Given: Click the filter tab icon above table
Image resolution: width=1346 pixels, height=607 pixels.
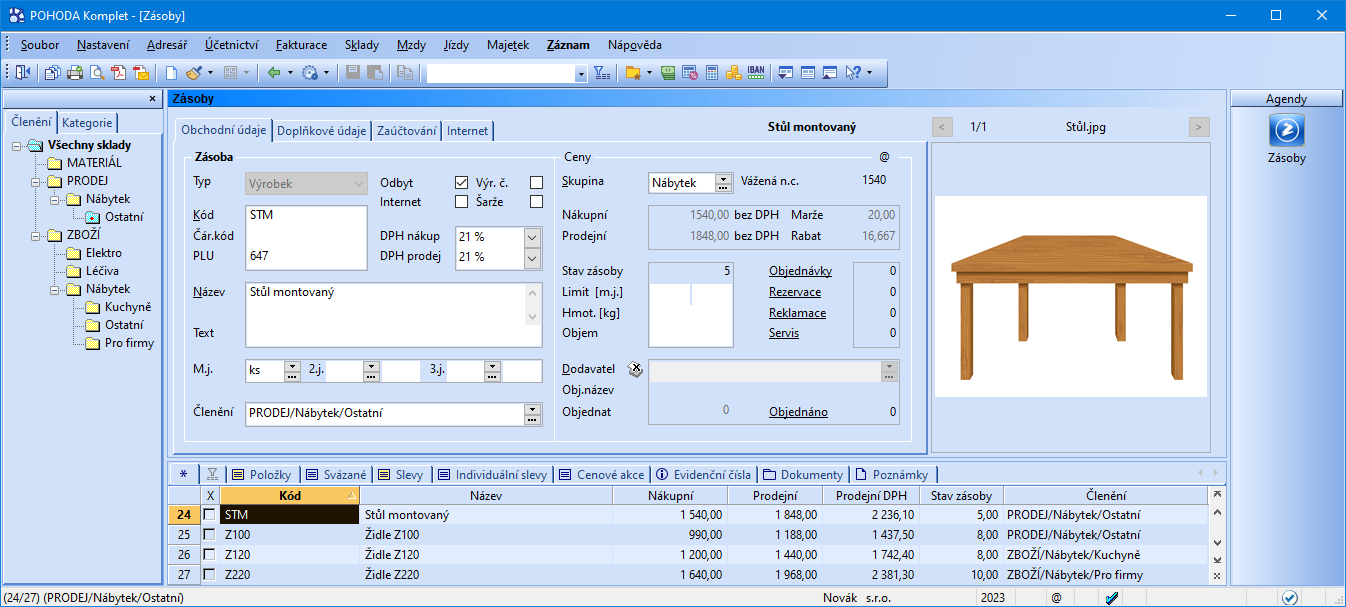Looking at the screenshot, I should tap(213, 475).
